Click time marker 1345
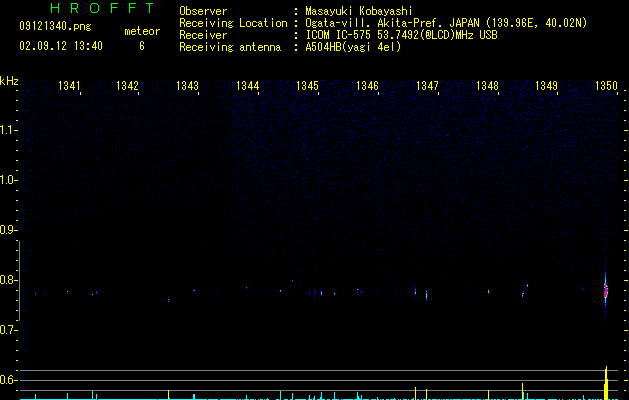This screenshot has width=629, height=400. pyautogui.click(x=307, y=86)
